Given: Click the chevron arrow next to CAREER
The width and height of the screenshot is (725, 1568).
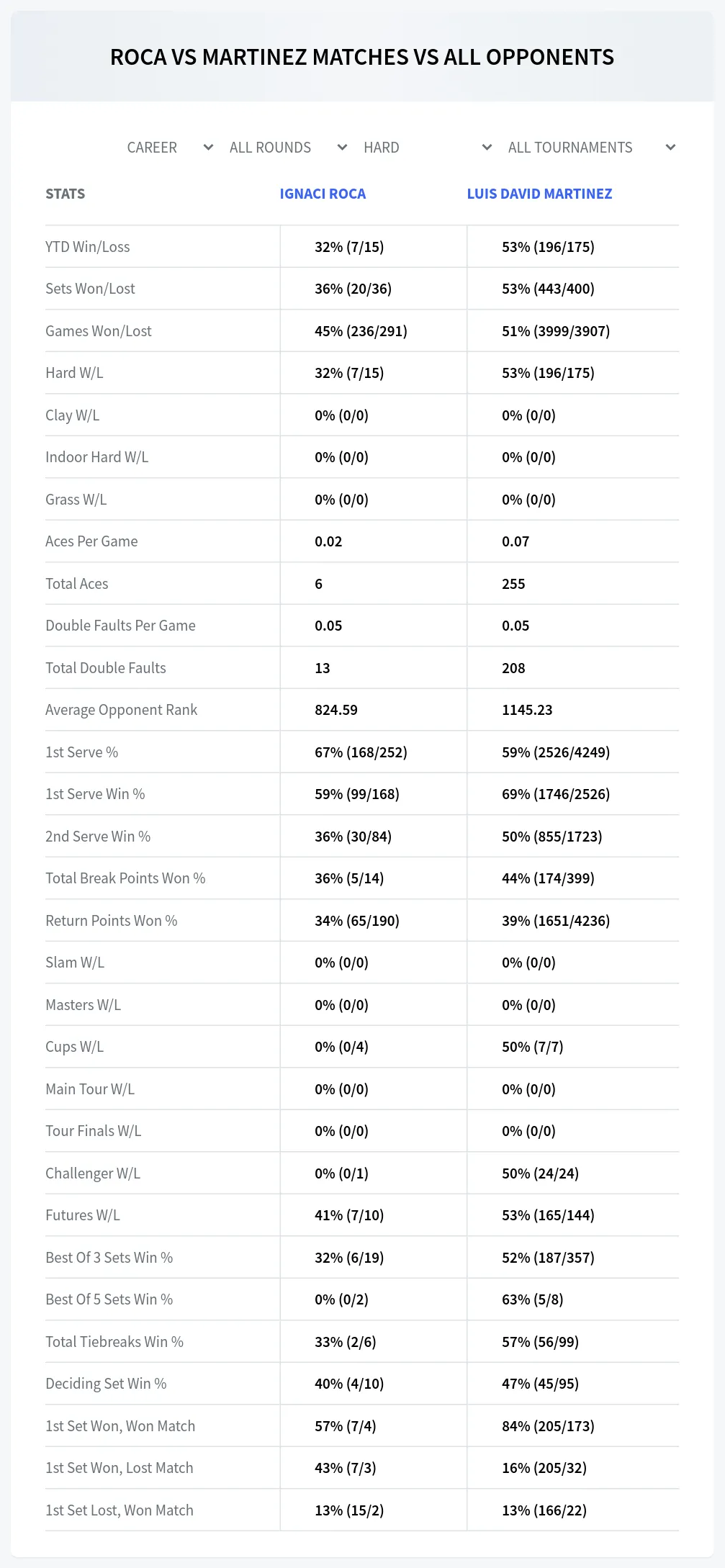Looking at the screenshot, I should coord(208,148).
